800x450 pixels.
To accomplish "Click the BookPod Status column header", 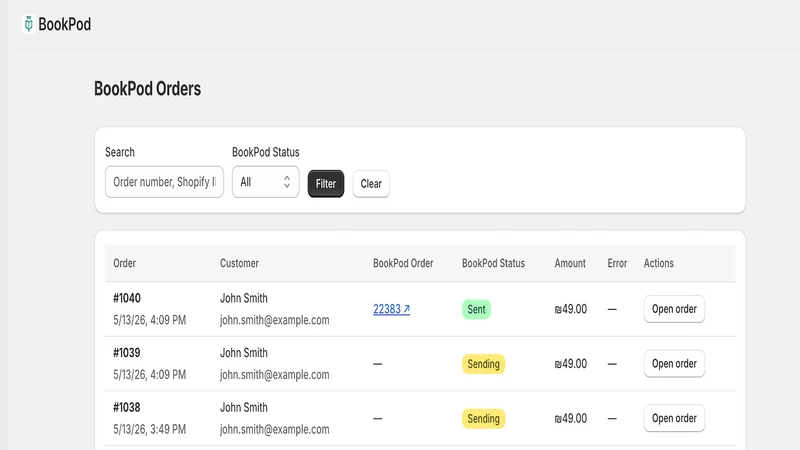I will tap(493, 263).
